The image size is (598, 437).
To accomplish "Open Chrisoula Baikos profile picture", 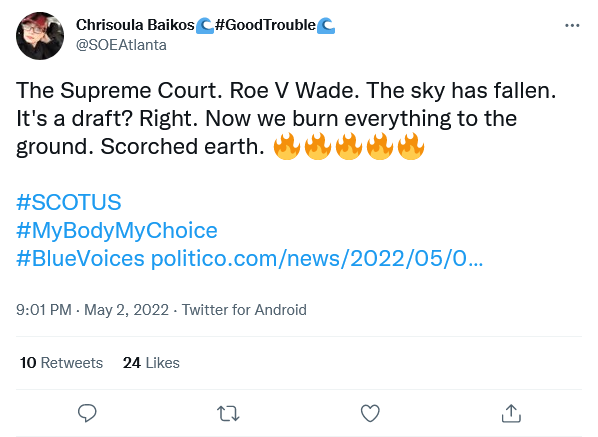I will pos(40,36).
